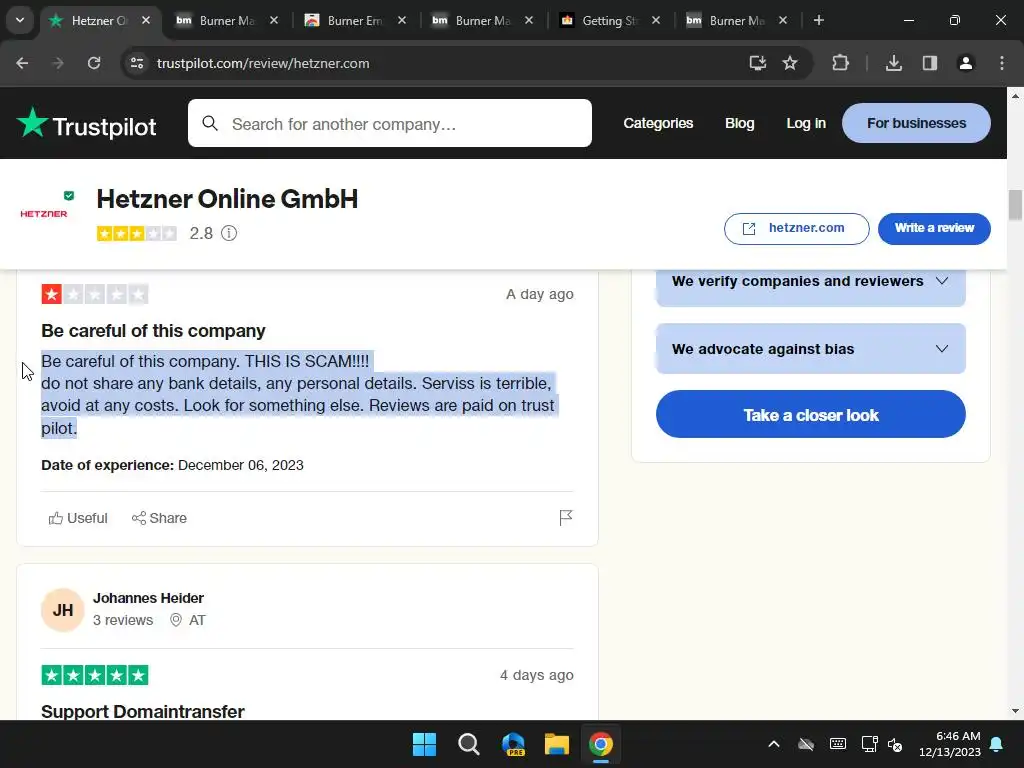The image size is (1024, 768).
Task: Click the 'Support Domaintransfer' review title
Action: pos(143,711)
